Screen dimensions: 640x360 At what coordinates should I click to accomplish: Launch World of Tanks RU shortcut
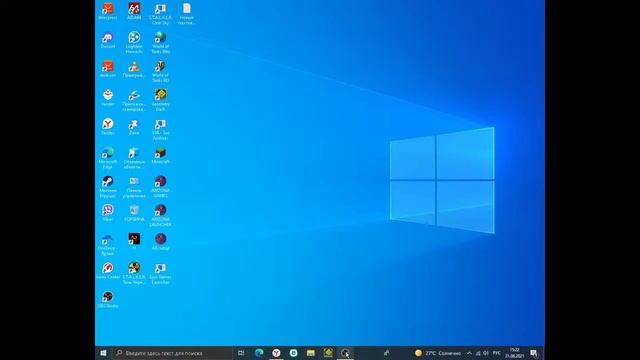160,72
